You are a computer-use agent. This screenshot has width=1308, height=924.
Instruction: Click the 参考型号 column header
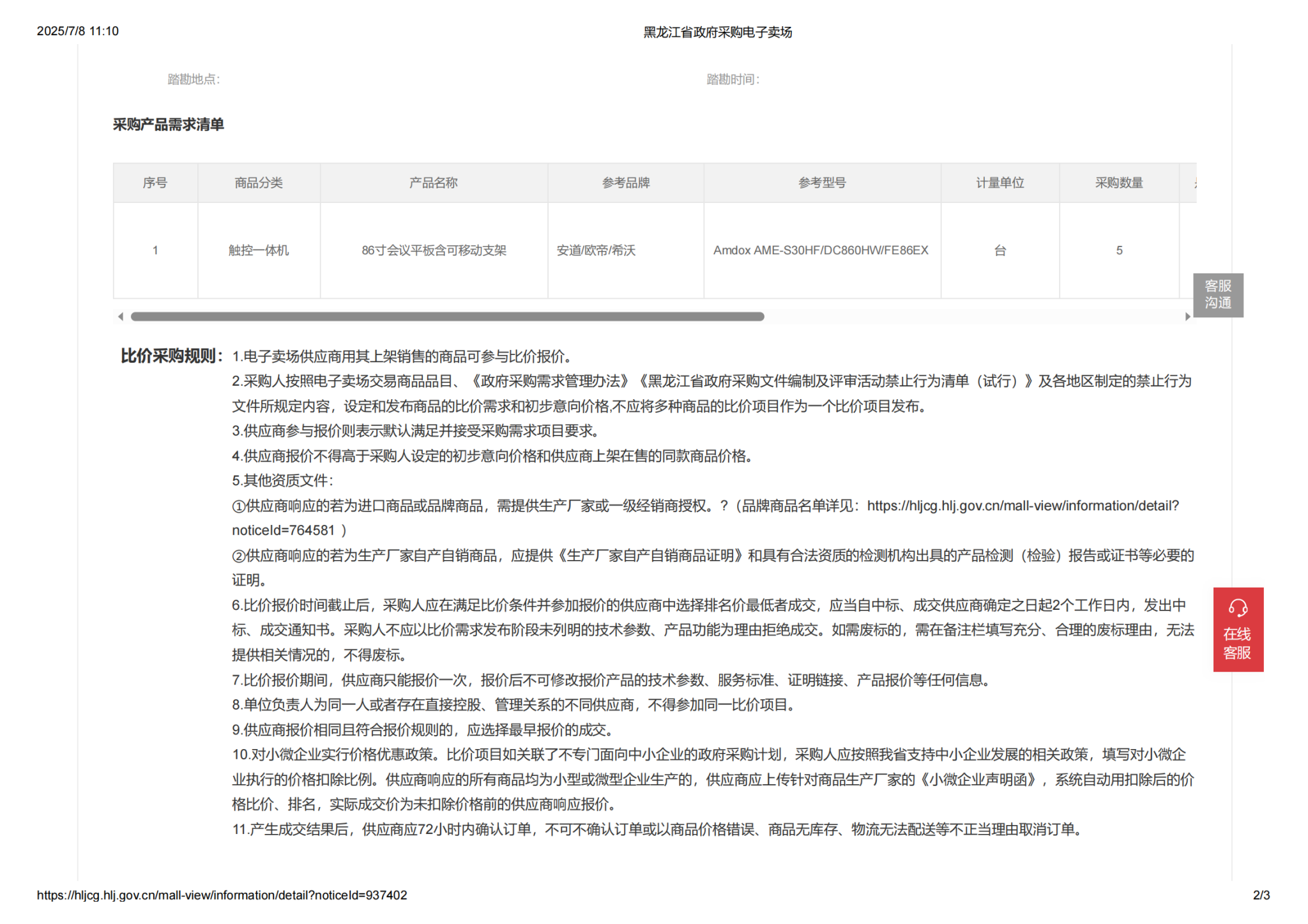(822, 183)
